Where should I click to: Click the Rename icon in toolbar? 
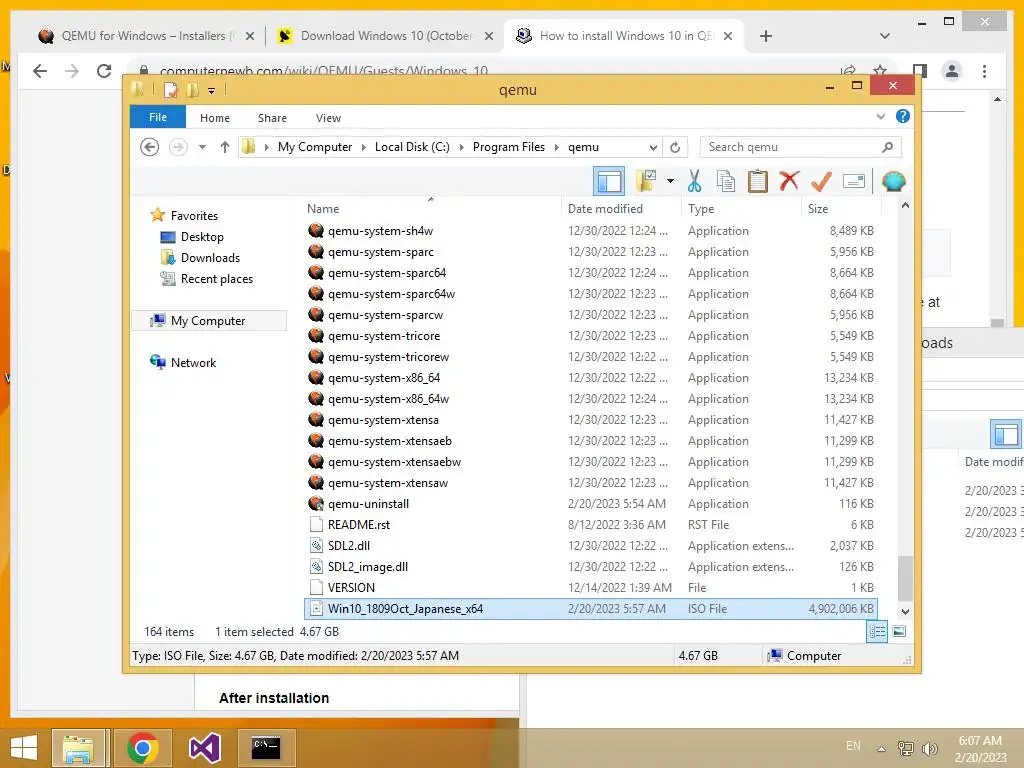[x=854, y=181]
